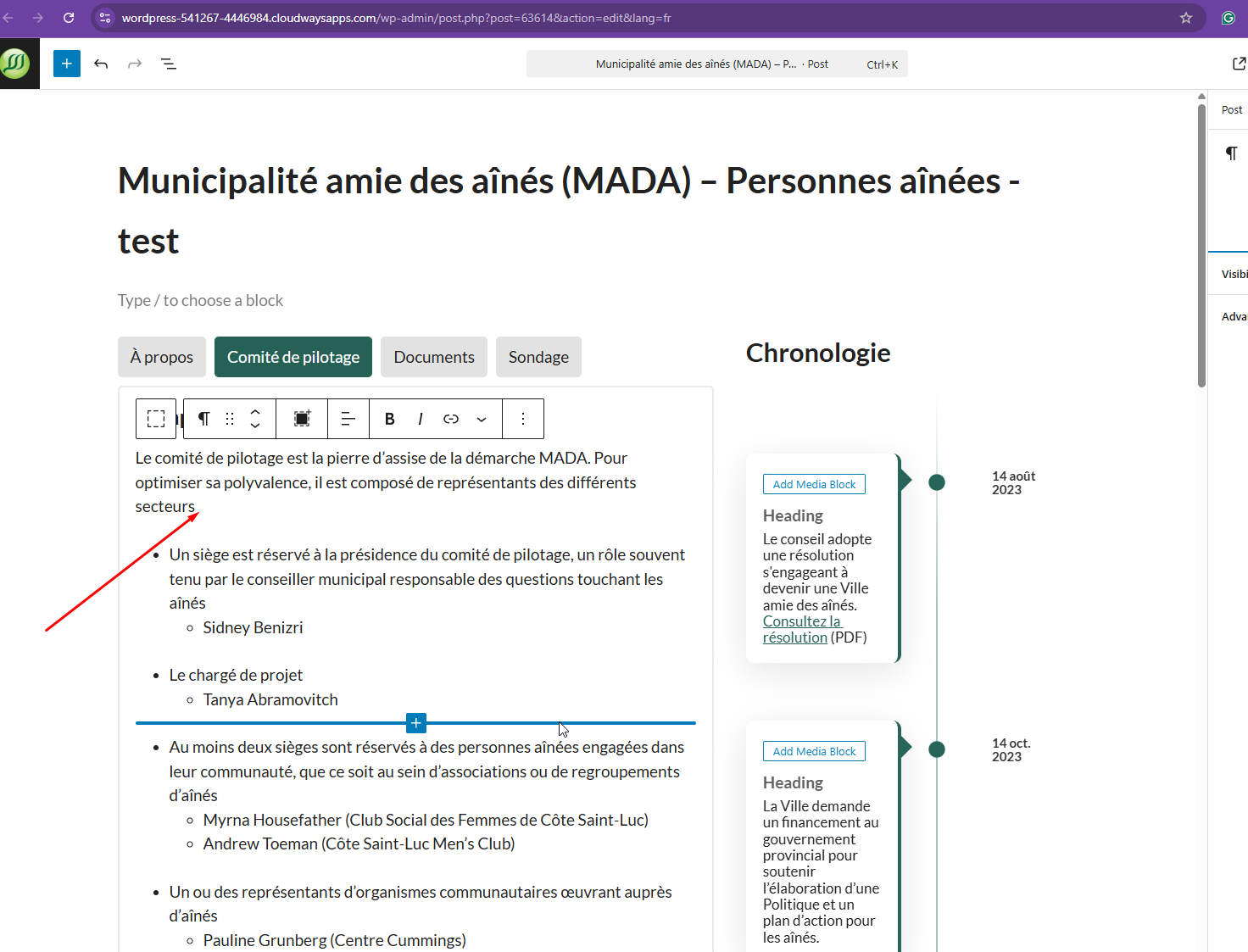Click the Myrna Housefather list item
Image resolution: width=1248 pixels, height=952 pixels.
426,820
